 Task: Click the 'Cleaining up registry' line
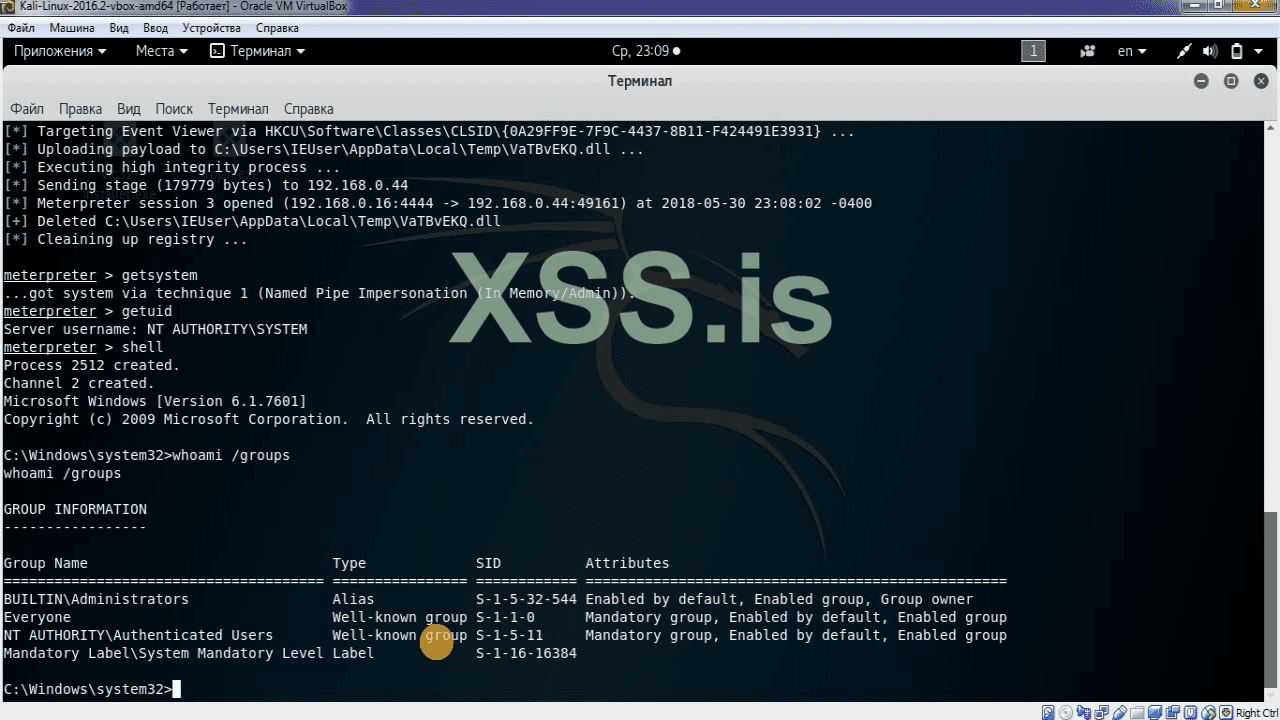pyautogui.click(x=125, y=239)
